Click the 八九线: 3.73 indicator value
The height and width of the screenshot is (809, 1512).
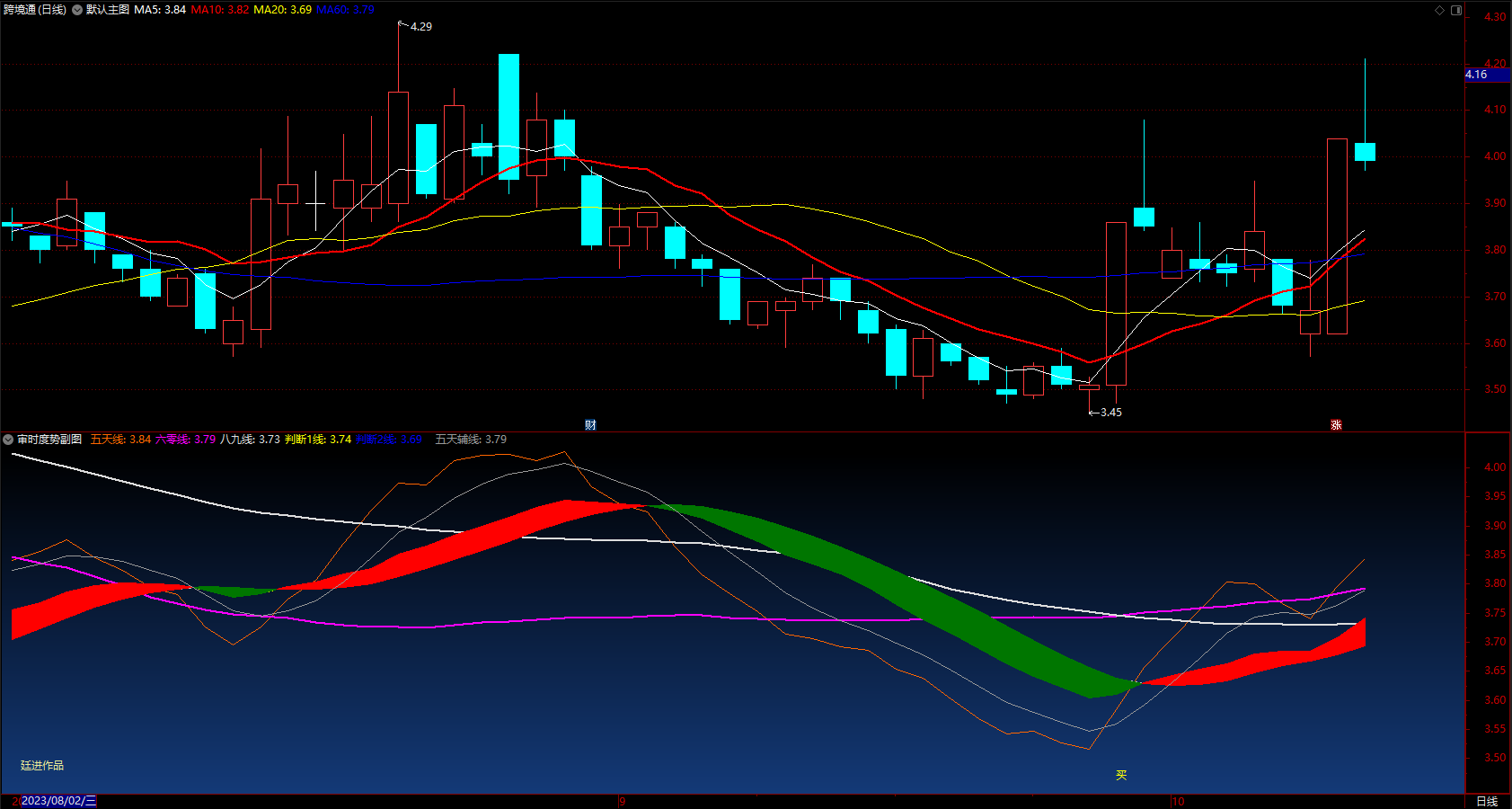coord(250,440)
